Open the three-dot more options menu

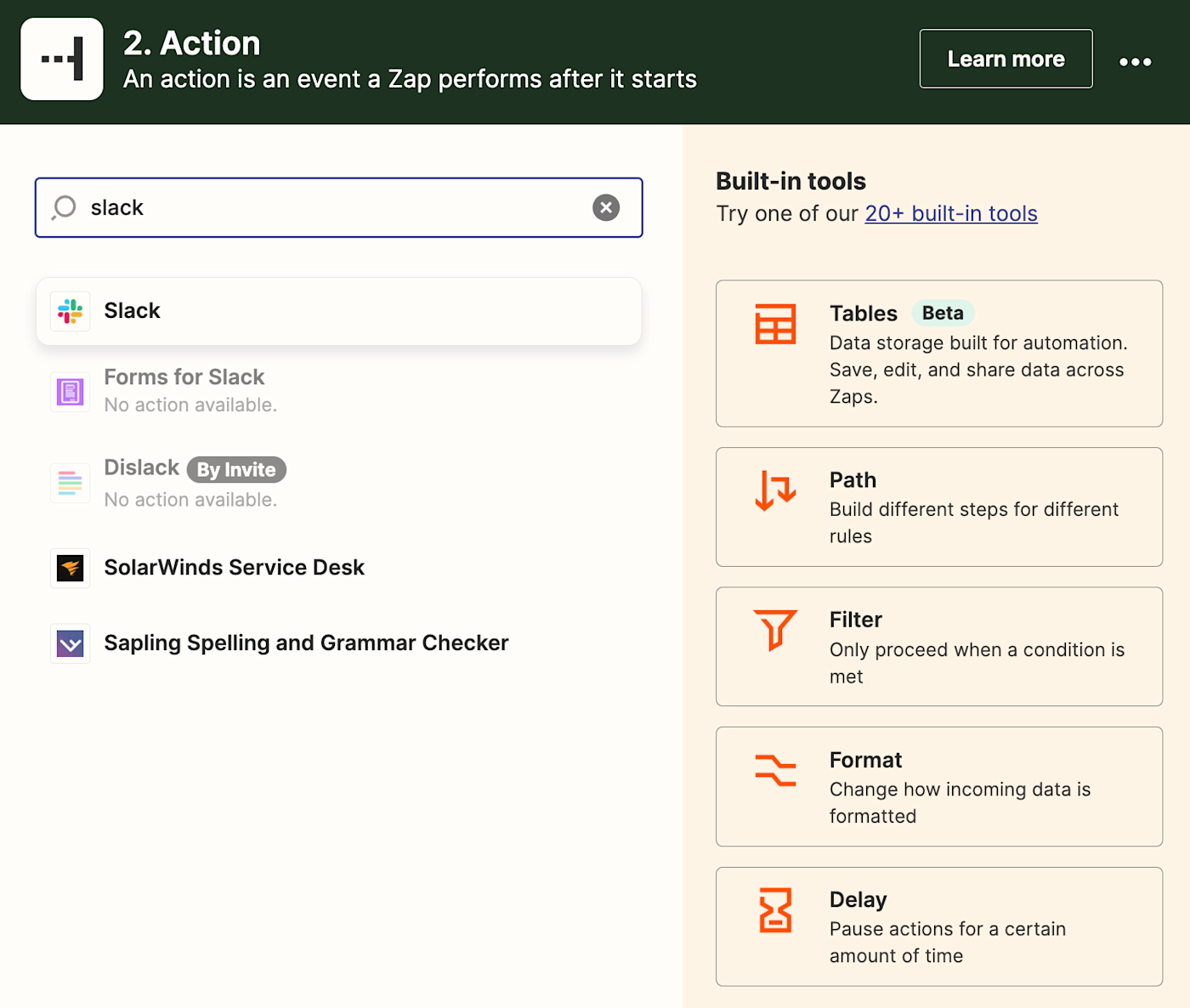(1135, 61)
